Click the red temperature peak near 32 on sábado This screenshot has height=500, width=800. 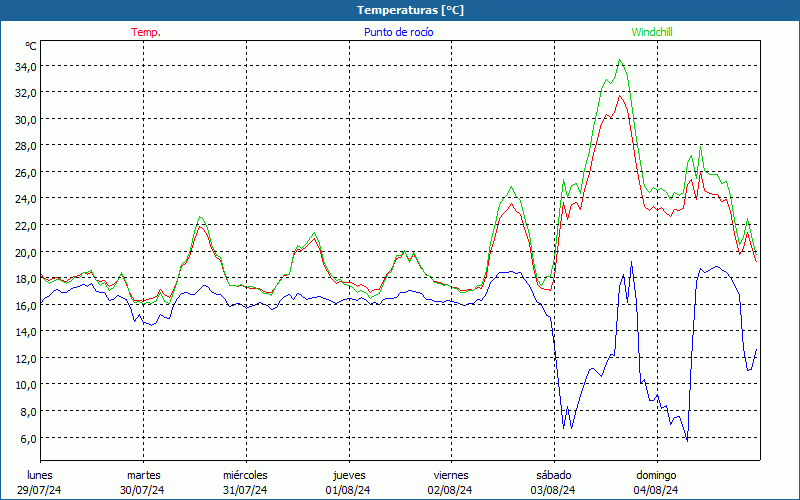coord(620,95)
